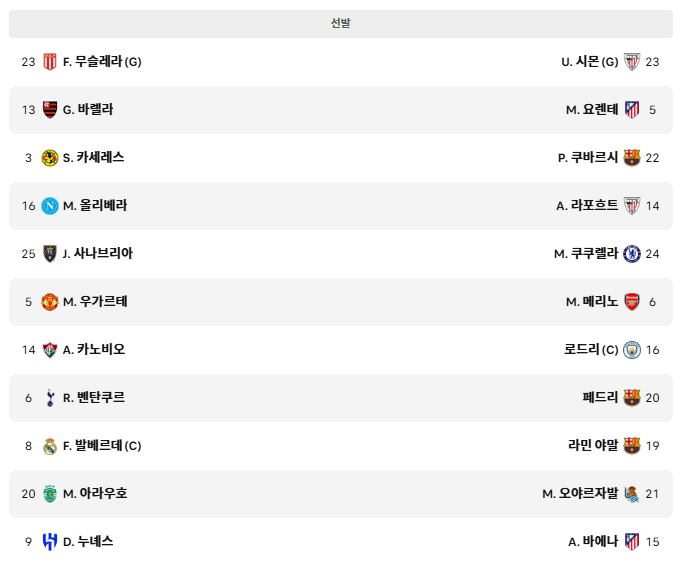
Task: Select the 선발 section header
Action: coord(341,24)
